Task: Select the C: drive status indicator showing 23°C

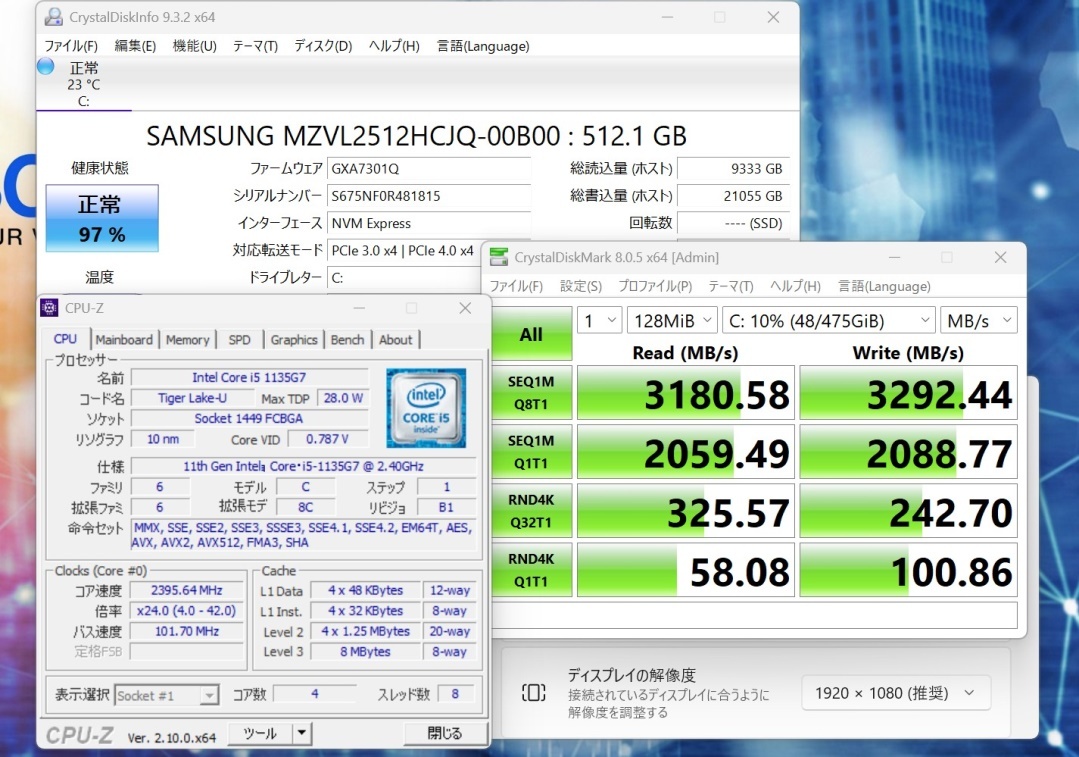Action: pos(84,84)
